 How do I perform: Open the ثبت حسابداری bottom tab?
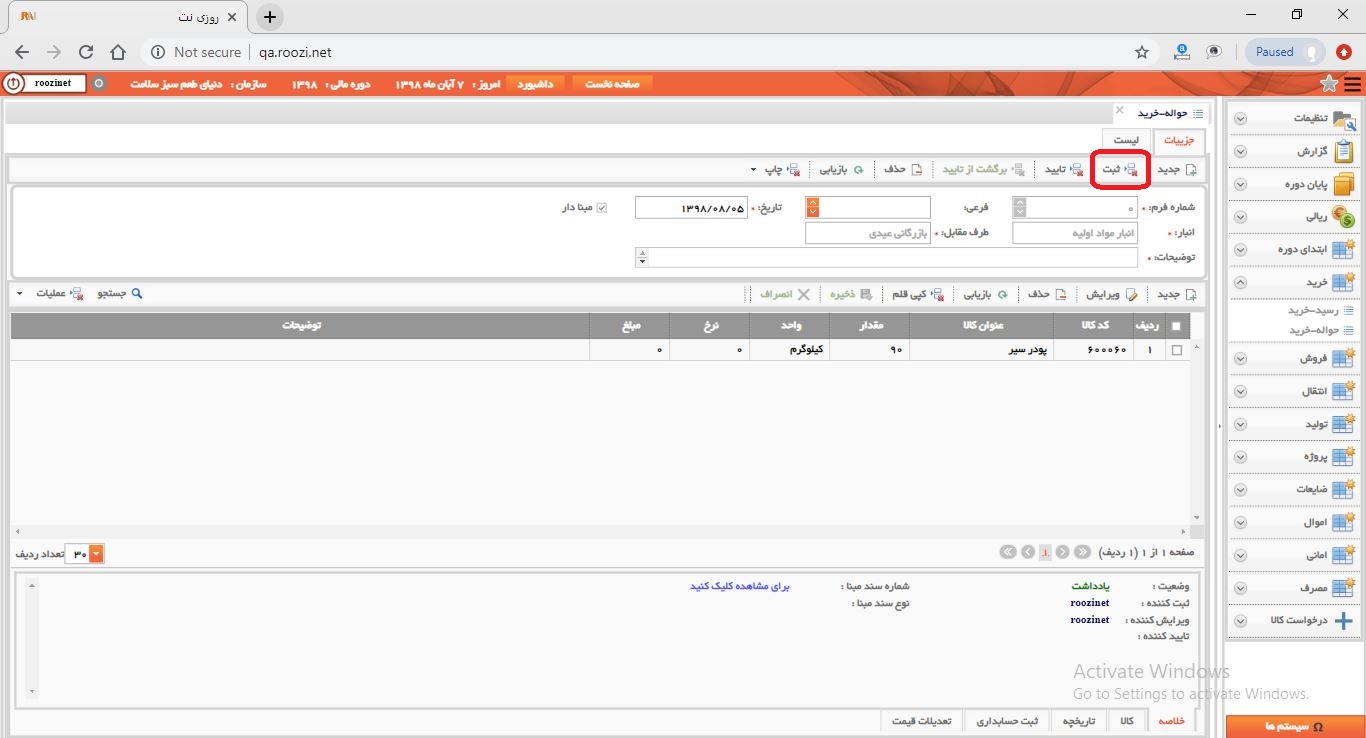pyautogui.click(x=1007, y=721)
